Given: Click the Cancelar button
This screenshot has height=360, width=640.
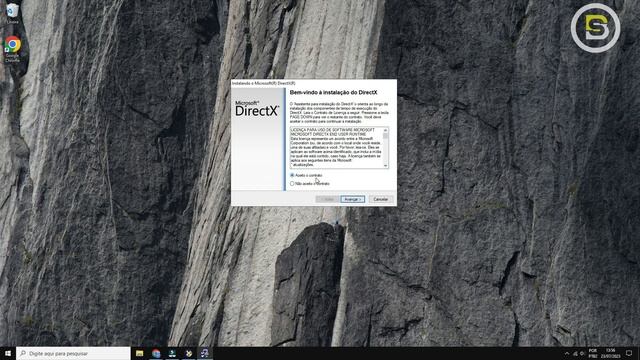Looking at the screenshot, I should (381, 199).
